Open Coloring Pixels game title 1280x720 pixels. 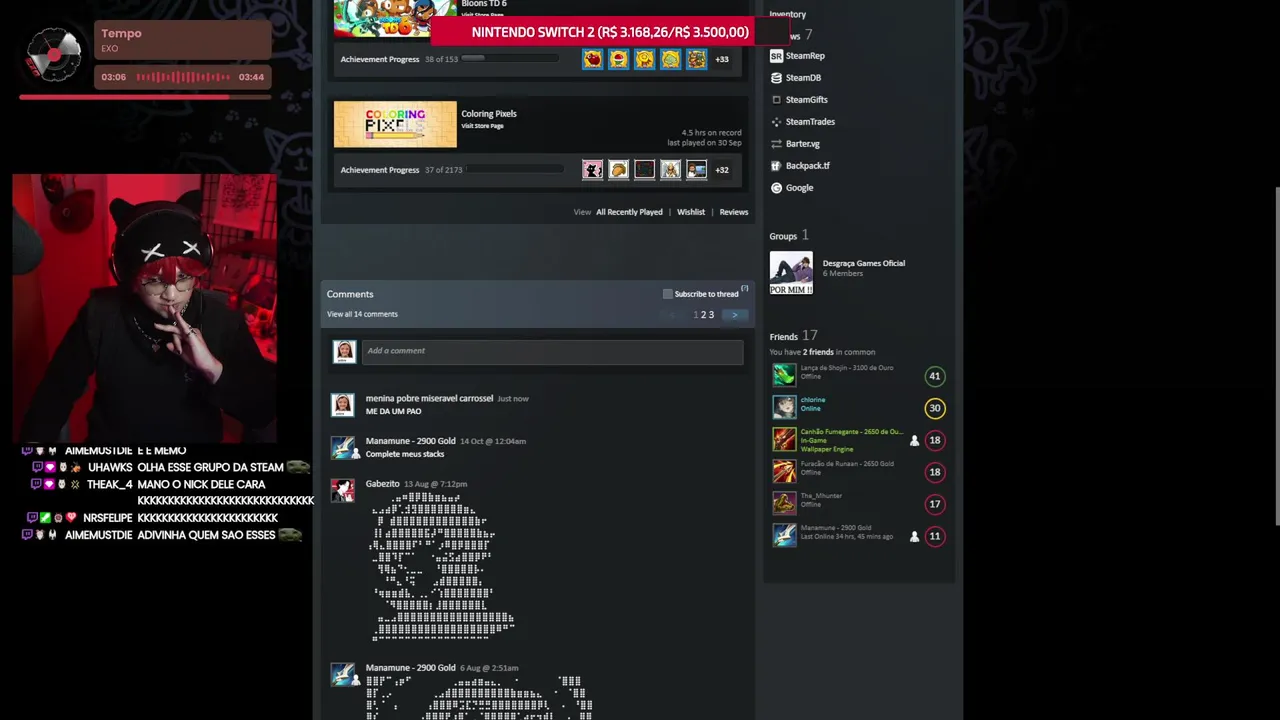[x=489, y=114]
